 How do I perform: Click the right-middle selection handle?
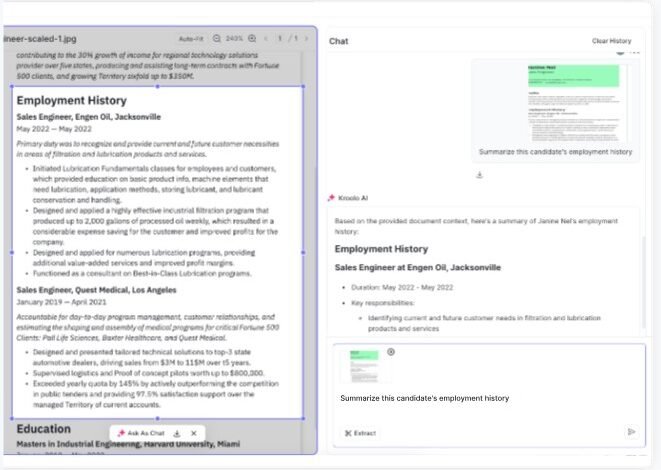tap(303, 252)
